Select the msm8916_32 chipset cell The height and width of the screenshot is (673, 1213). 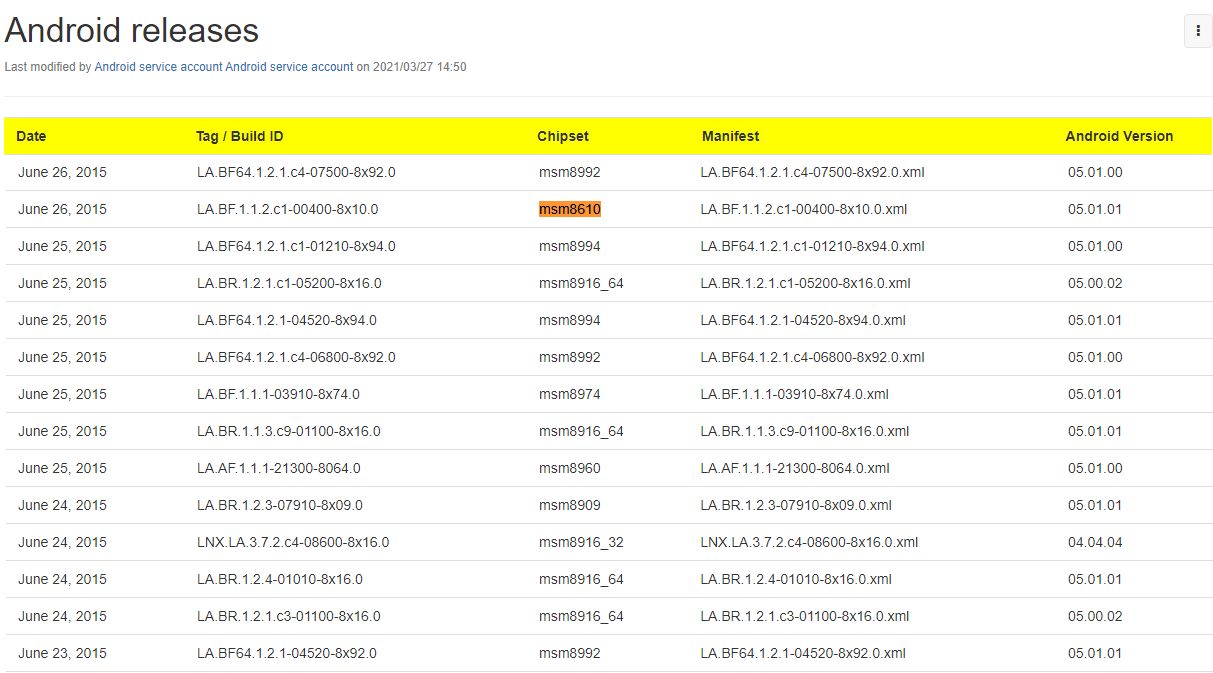[x=581, y=542]
